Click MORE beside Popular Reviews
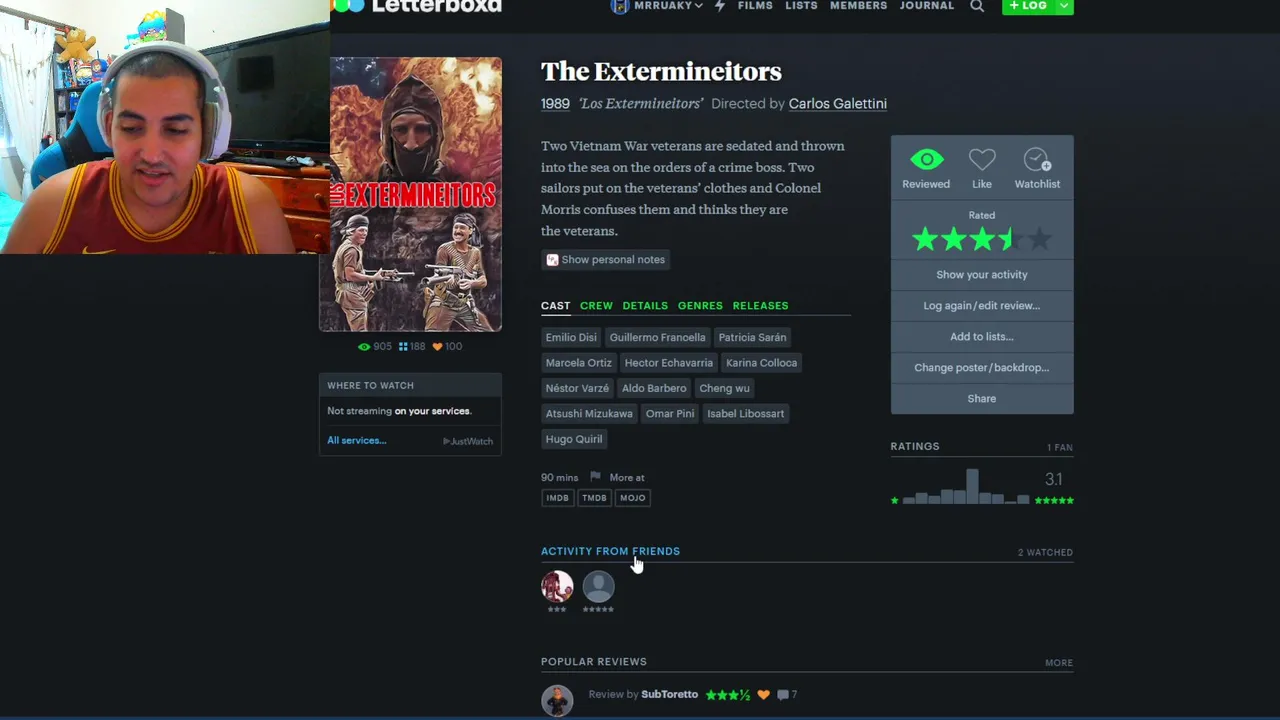The image size is (1280, 720). (1059, 663)
